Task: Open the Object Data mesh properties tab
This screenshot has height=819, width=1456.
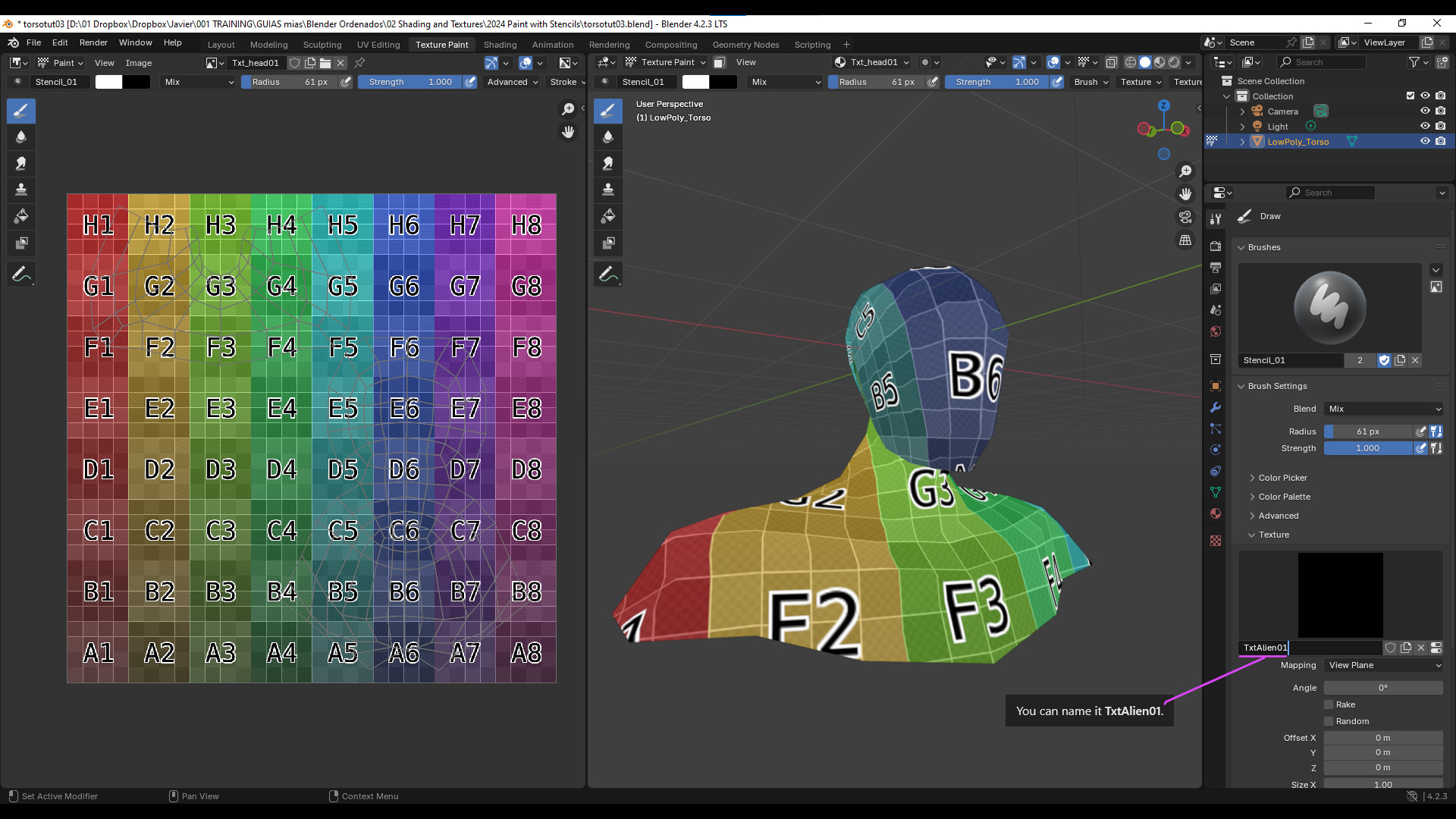Action: click(1216, 492)
